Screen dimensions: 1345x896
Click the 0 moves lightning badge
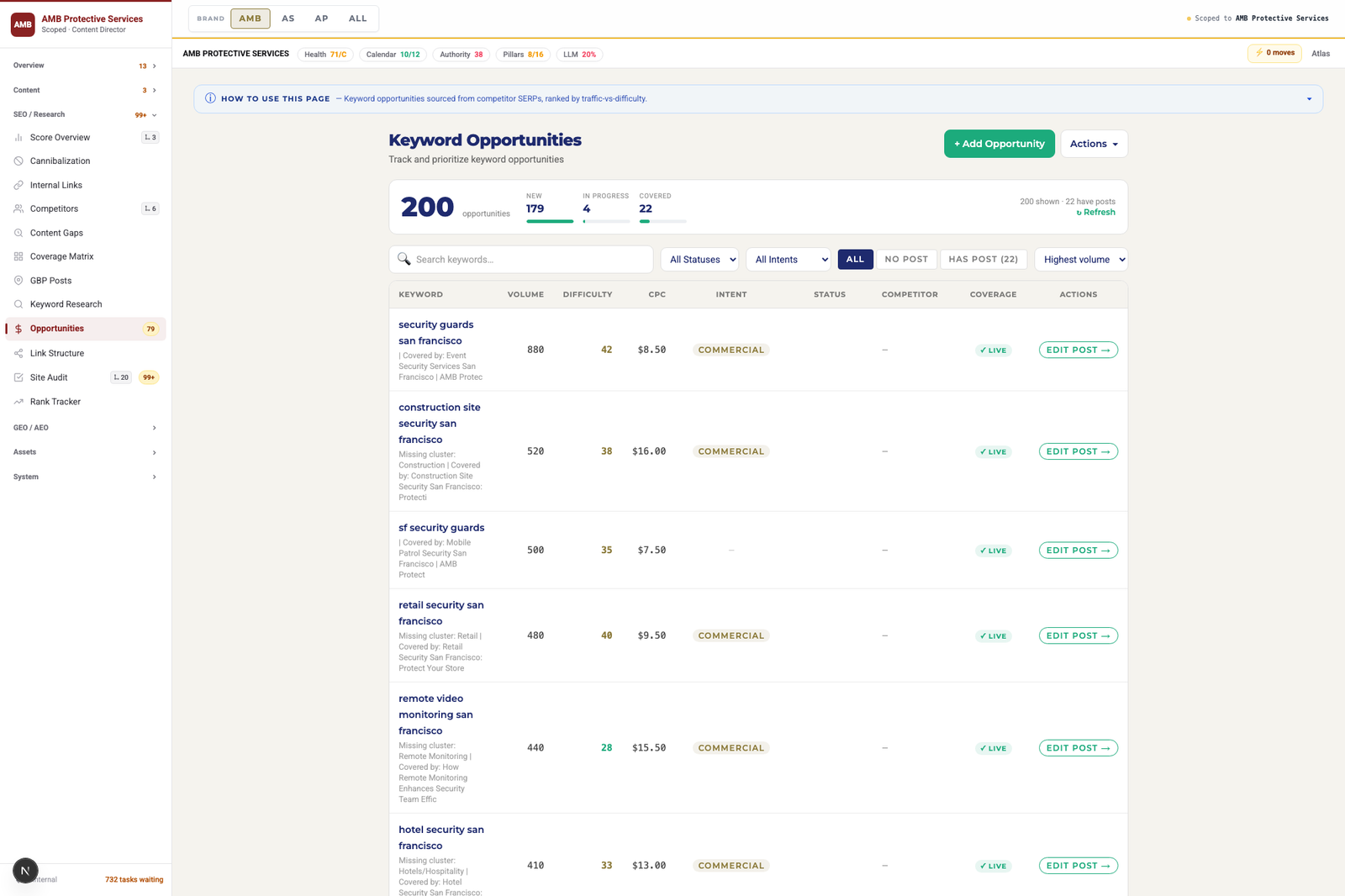point(1274,53)
